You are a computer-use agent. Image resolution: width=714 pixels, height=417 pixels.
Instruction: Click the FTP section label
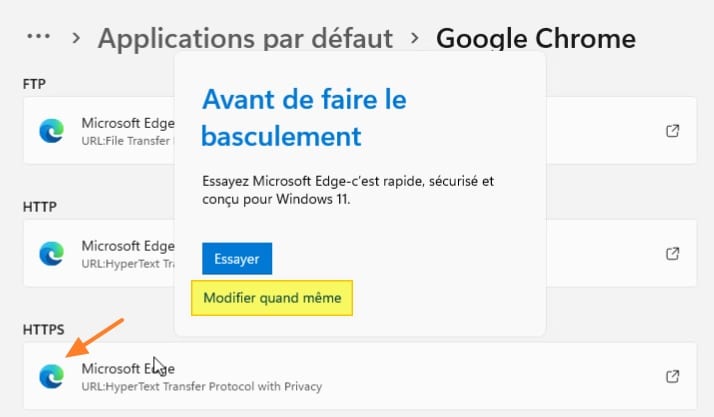tap(35, 83)
